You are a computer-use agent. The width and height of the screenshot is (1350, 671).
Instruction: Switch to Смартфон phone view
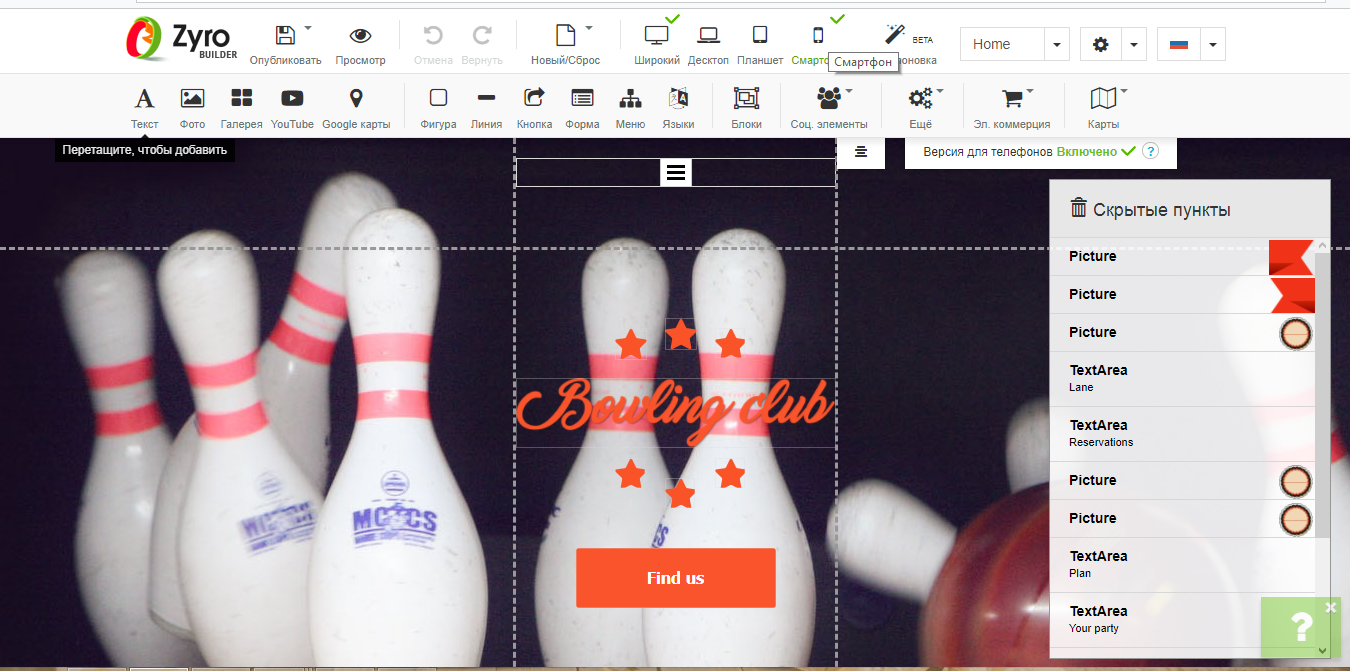coord(817,36)
